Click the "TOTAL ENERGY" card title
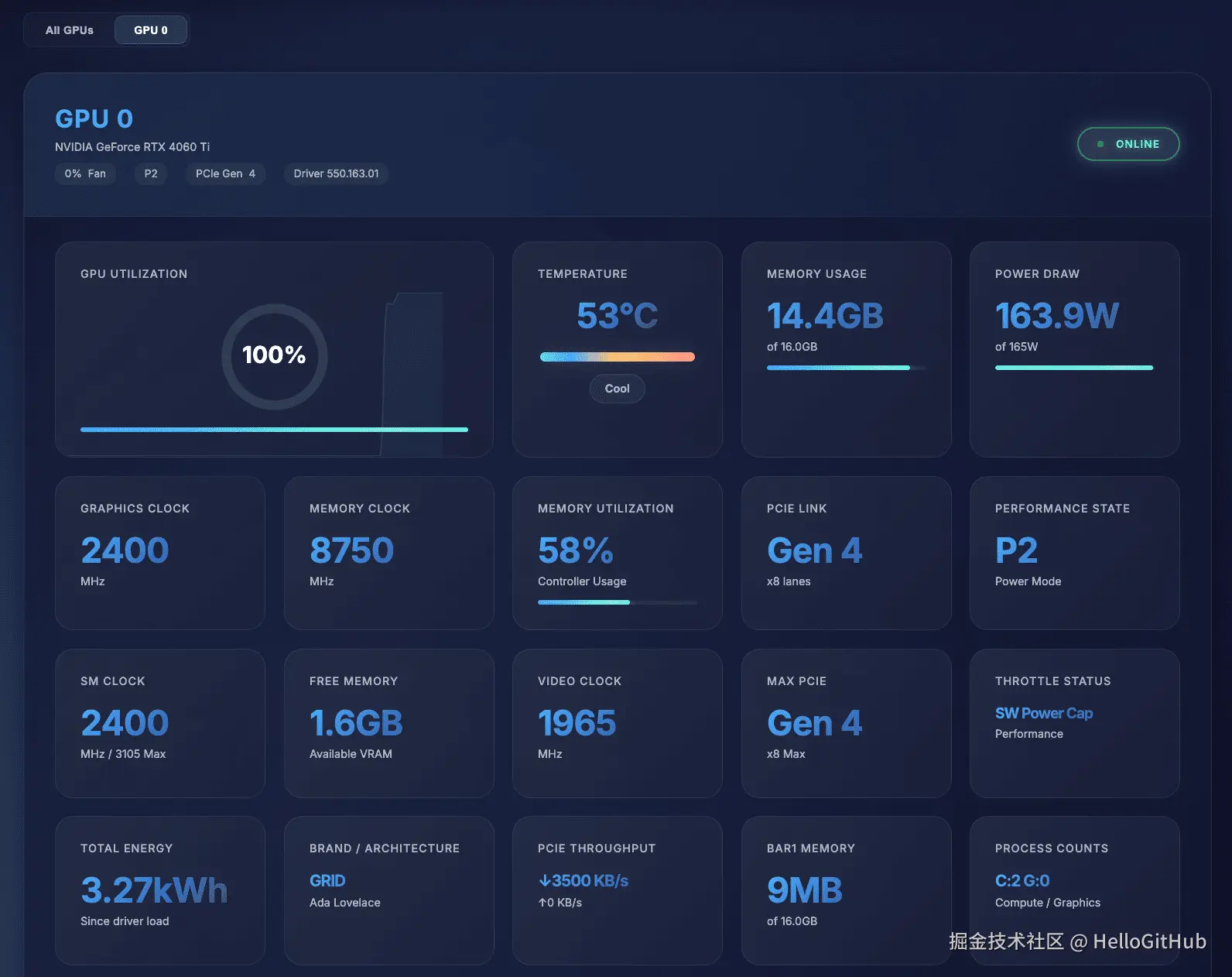The image size is (1232, 977). coord(127,848)
